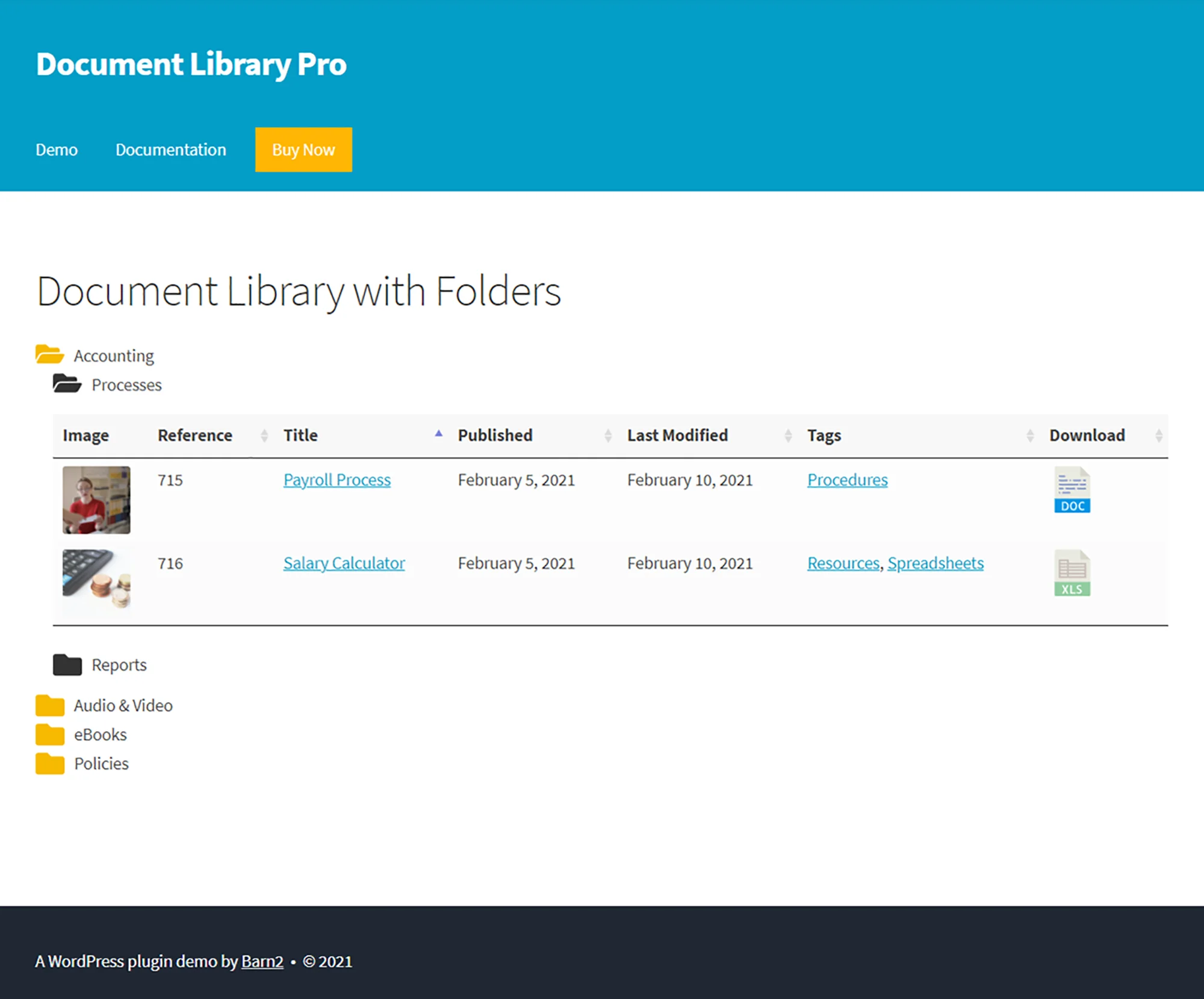
Task: Click the Payroll Process image thumbnail
Action: coord(96,501)
